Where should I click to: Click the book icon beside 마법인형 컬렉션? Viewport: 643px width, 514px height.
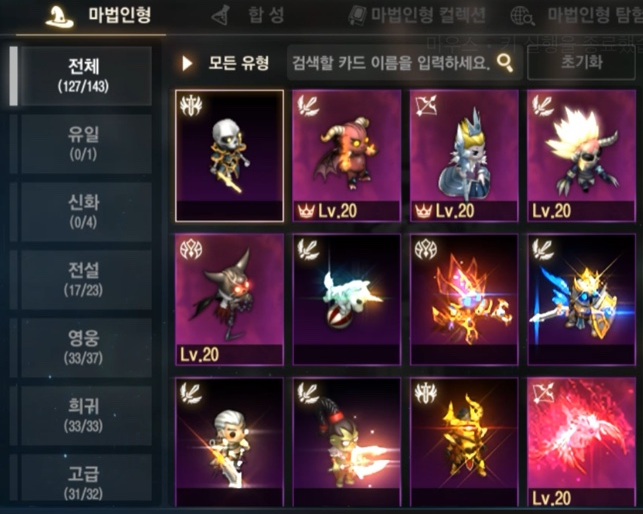point(357,16)
